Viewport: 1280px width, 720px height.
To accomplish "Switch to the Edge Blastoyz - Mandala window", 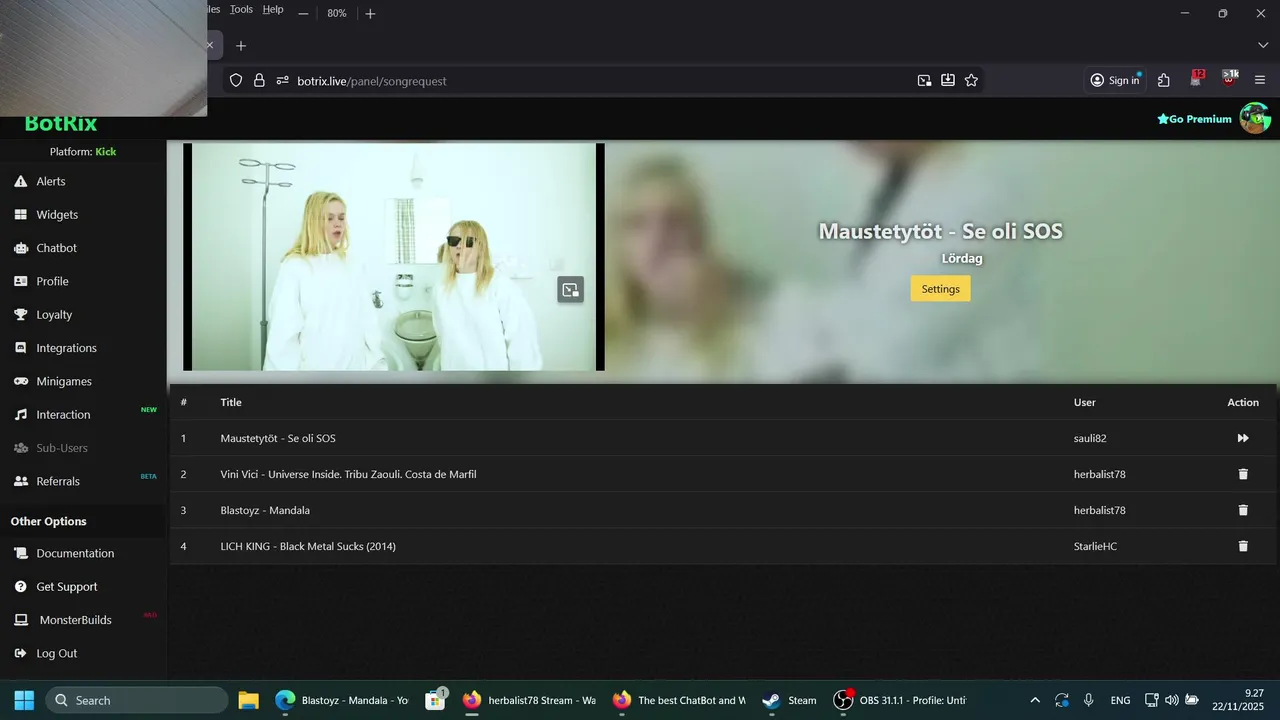I will tap(343, 700).
